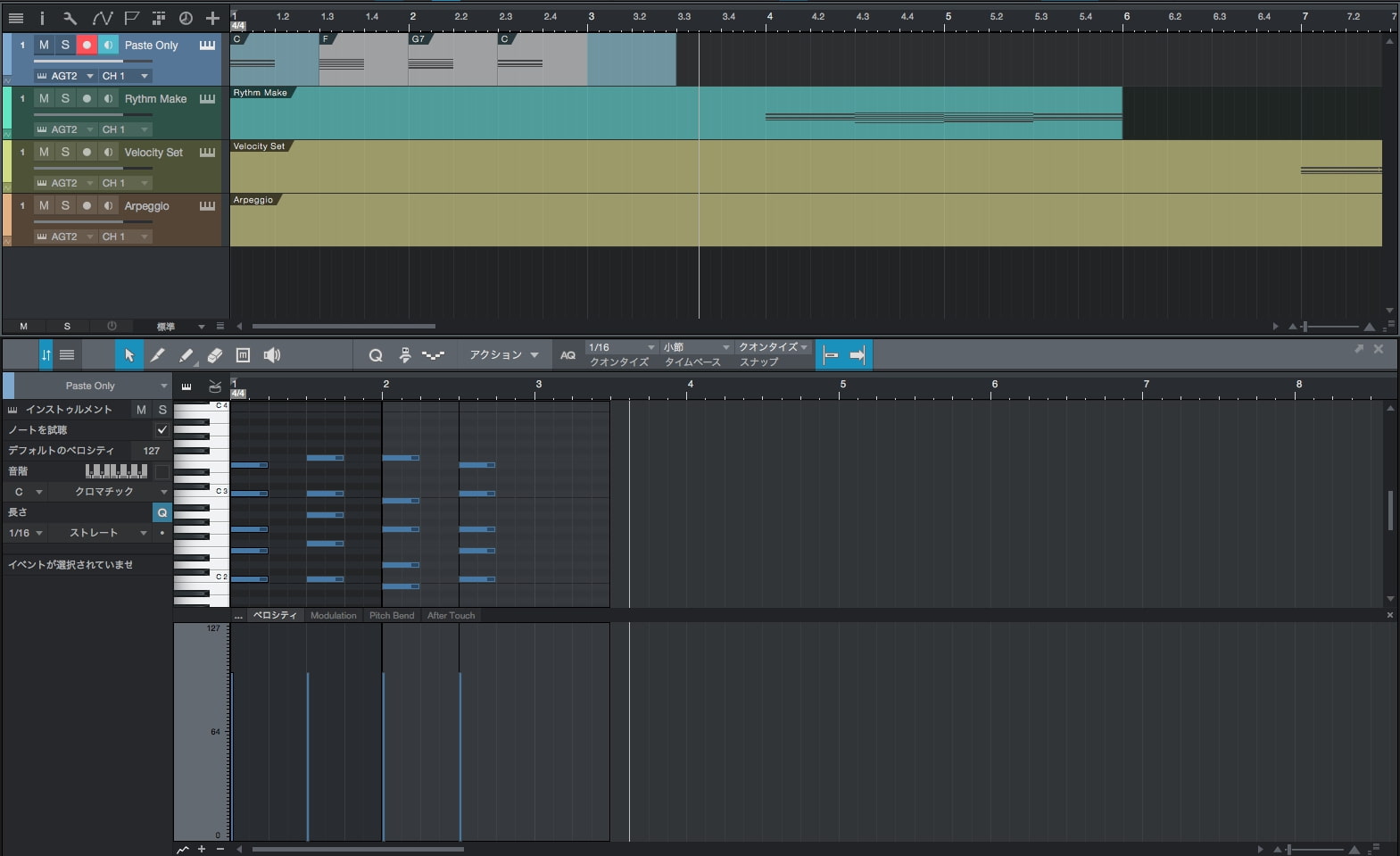Open the inspector info icon
The image size is (1400, 856).
[42, 18]
